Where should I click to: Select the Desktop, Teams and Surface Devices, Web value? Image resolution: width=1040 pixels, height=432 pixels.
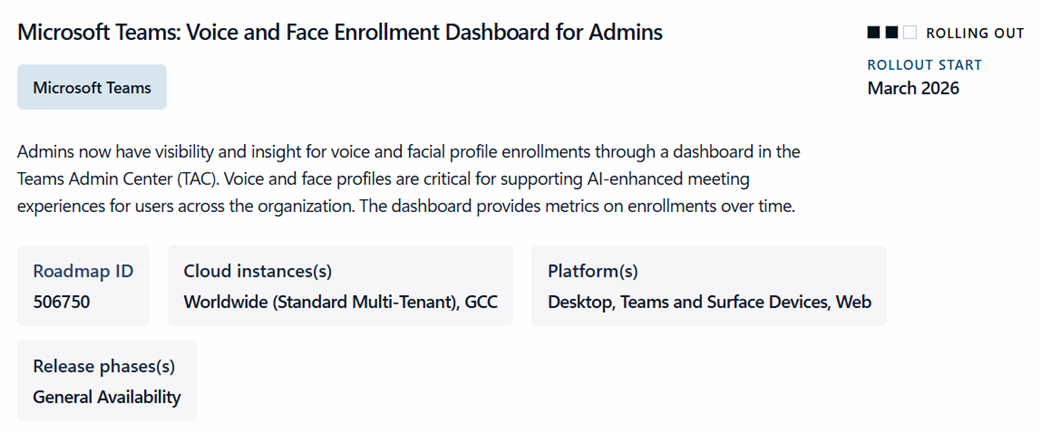click(x=709, y=301)
